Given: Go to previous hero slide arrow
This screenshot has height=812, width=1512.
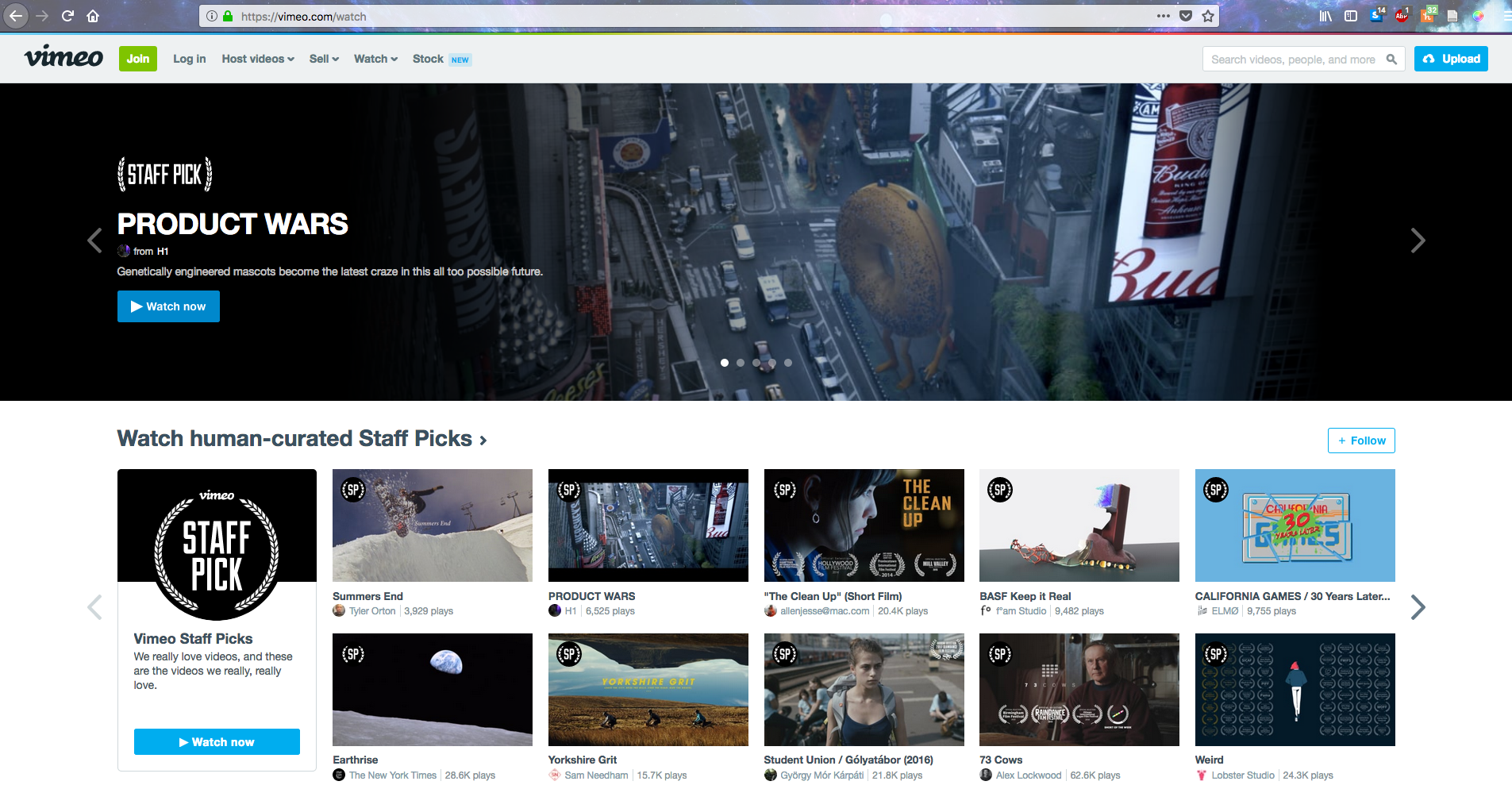Looking at the screenshot, I should point(94,241).
